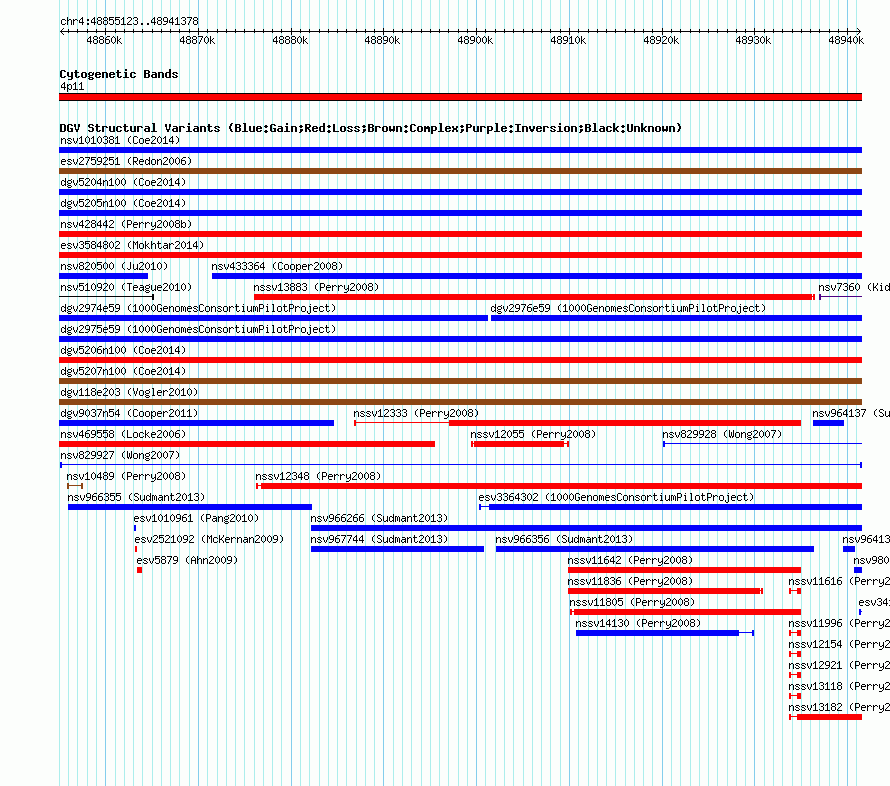Click the esv1010961 (Pang2010) label
Image resolution: width=890 pixels, height=786 pixels.
[196, 518]
